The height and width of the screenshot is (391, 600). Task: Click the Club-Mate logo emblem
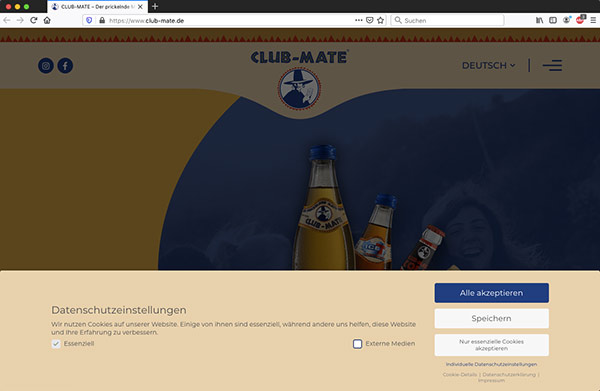coord(299,89)
